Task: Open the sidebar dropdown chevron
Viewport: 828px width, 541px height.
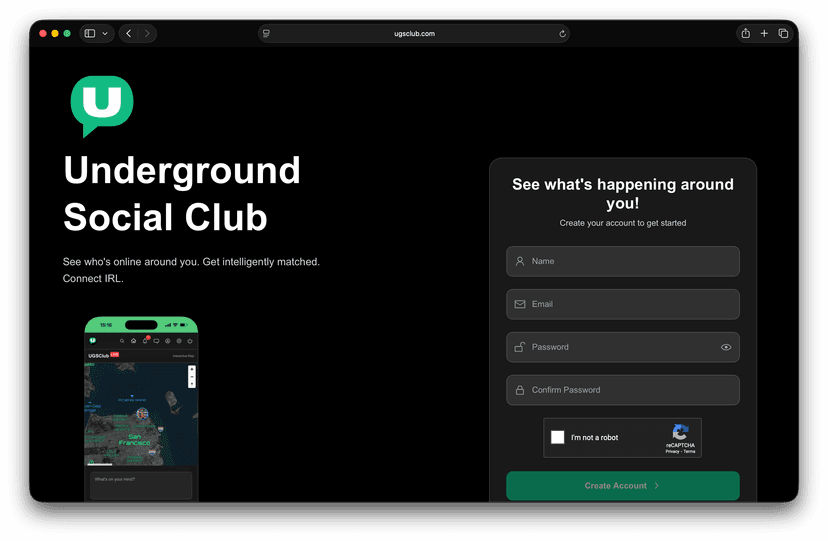Action: [105, 33]
